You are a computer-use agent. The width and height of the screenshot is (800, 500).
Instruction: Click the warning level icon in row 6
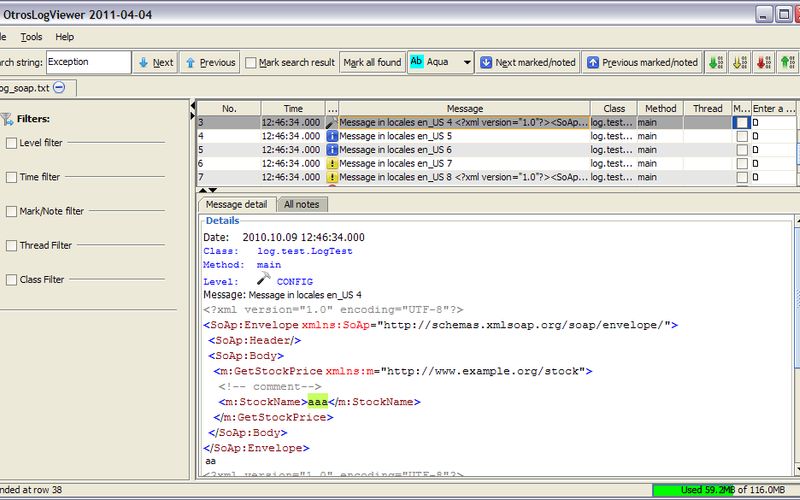[332, 163]
